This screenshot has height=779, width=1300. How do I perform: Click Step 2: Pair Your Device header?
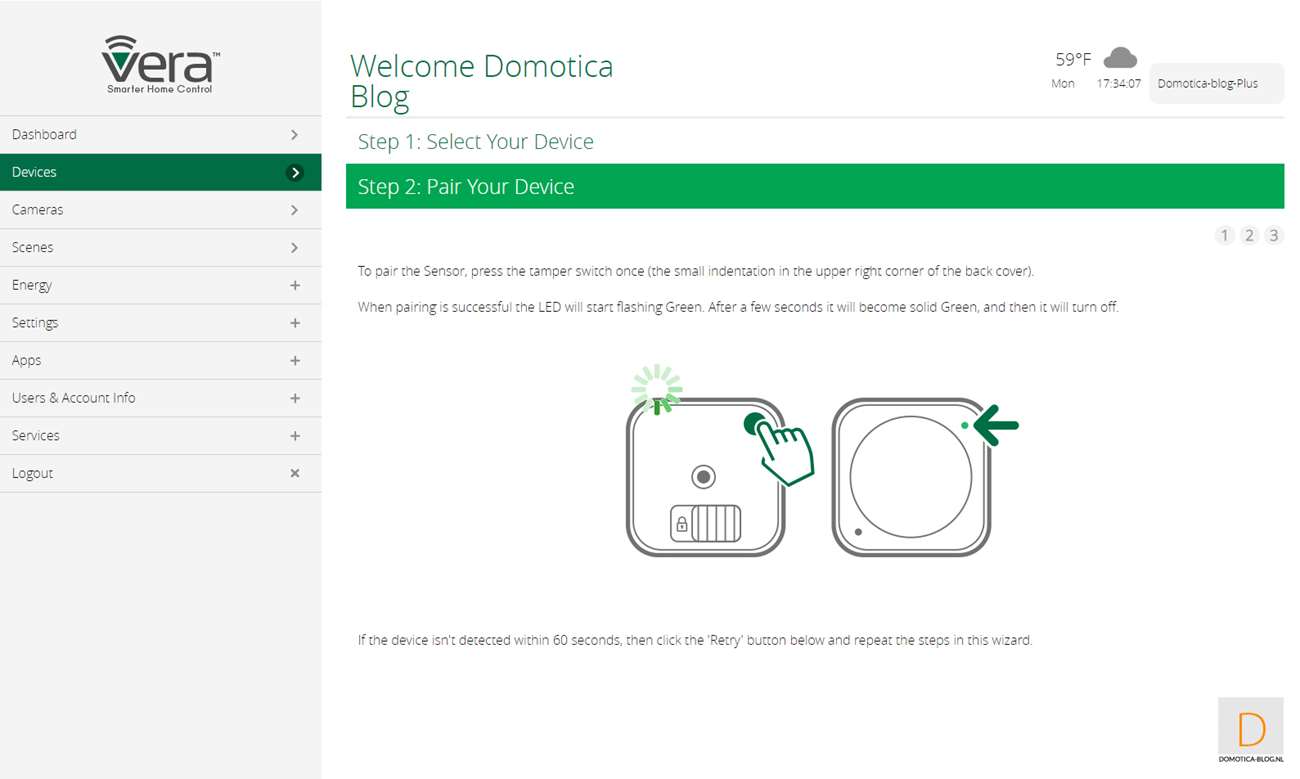(x=814, y=187)
